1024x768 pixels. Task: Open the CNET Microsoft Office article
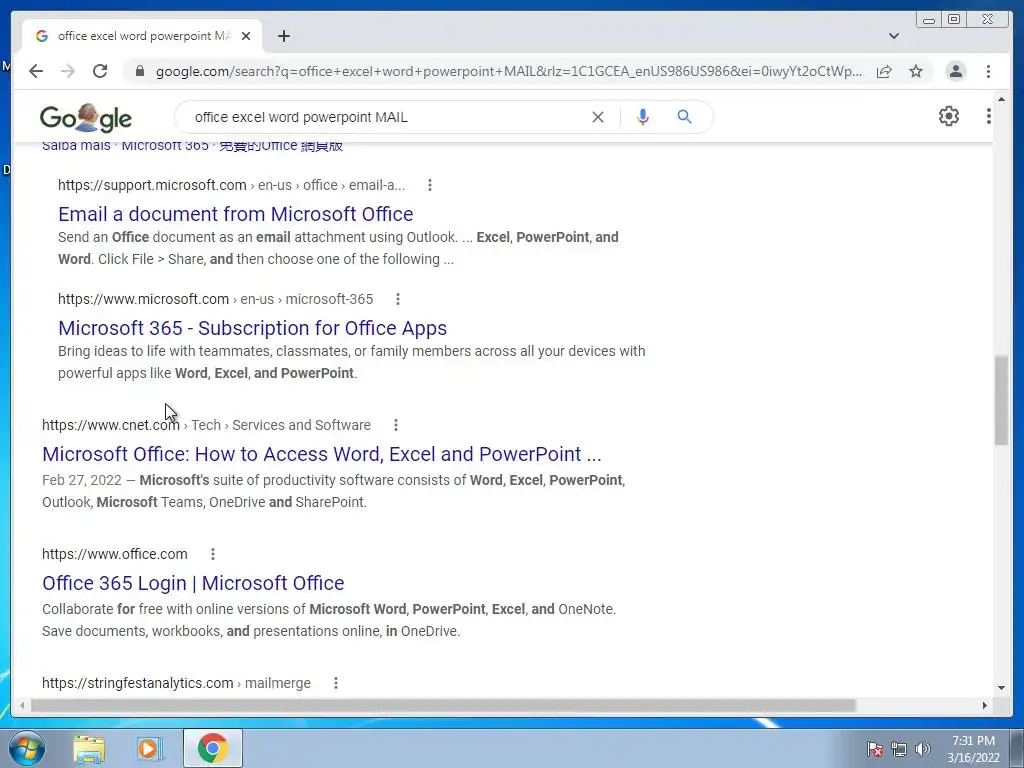pyautogui.click(x=322, y=454)
